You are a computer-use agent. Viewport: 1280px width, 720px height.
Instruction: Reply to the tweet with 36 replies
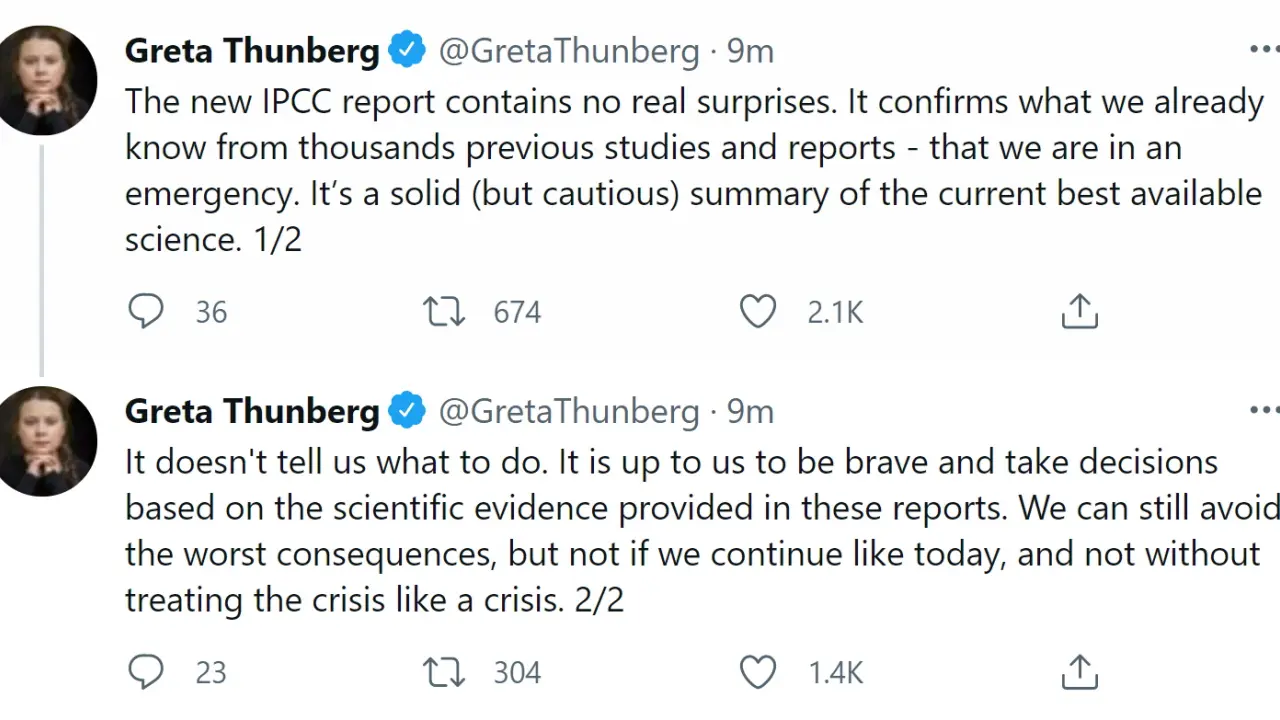pos(146,312)
